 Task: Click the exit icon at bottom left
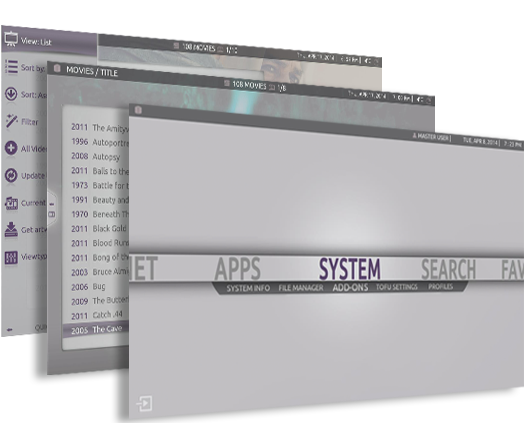coord(144,403)
